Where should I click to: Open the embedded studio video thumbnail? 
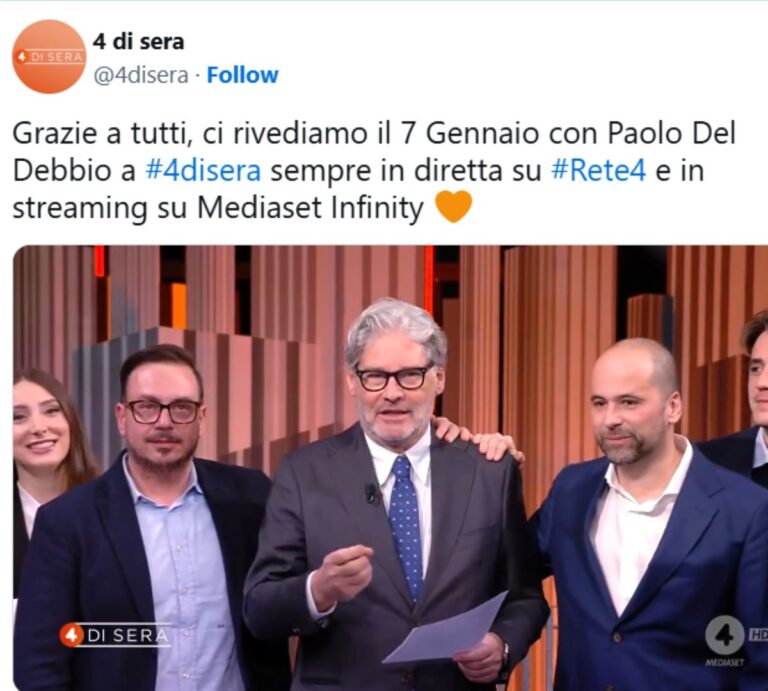point(390,468)
